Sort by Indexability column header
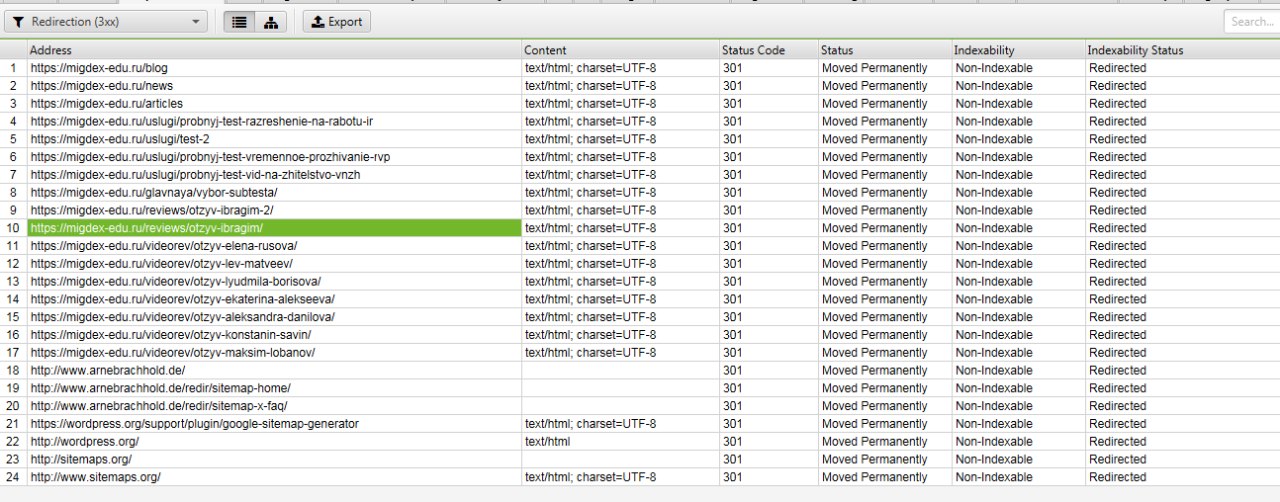The image size is (1280, 502). point(1017,50)
